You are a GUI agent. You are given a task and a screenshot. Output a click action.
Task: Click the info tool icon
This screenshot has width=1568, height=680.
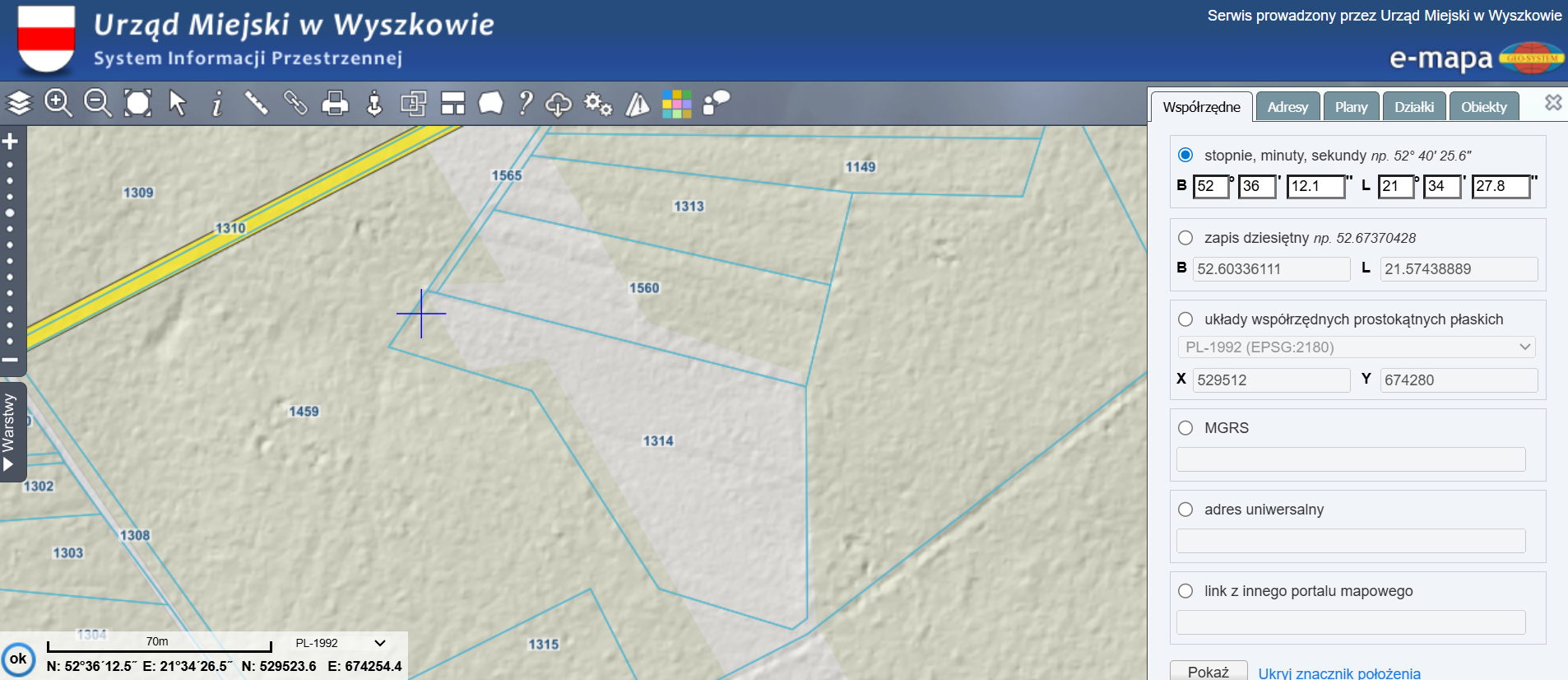click(x=216, y=104)
